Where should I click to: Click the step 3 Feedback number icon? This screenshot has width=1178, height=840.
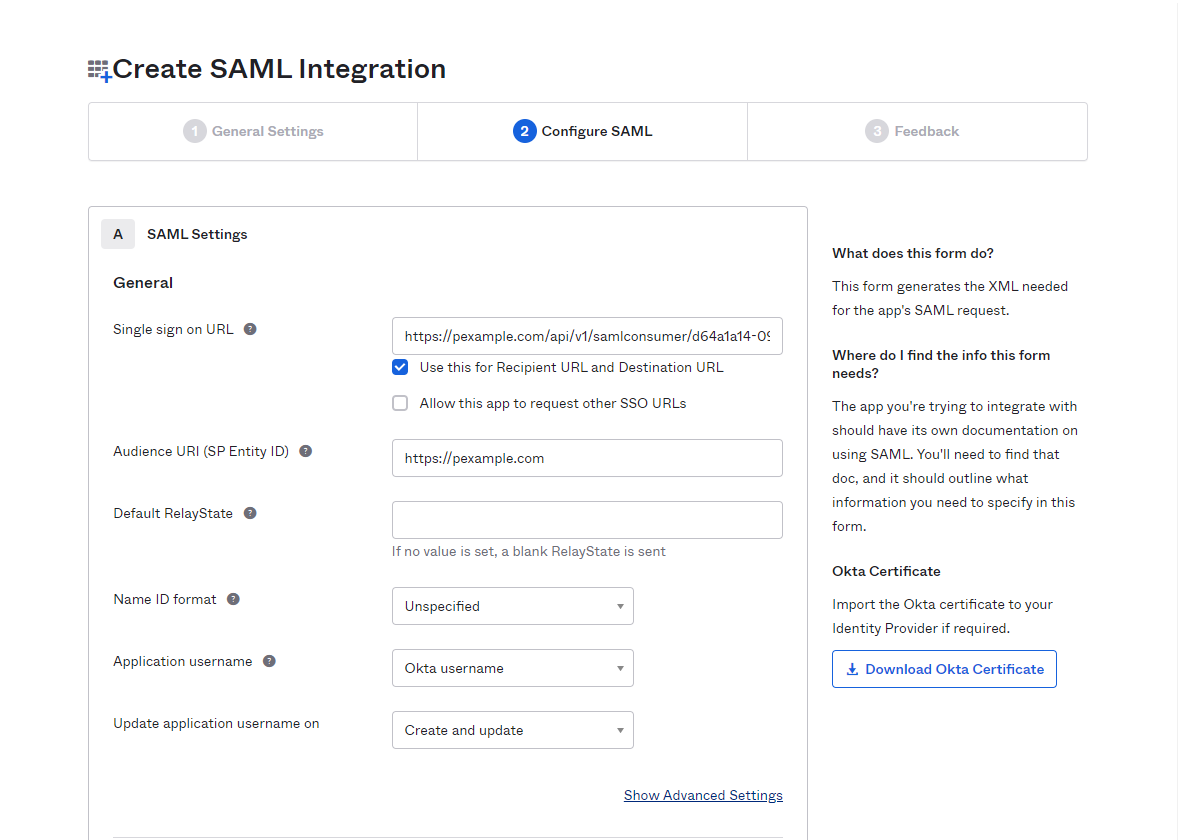(x=876, y=131)
